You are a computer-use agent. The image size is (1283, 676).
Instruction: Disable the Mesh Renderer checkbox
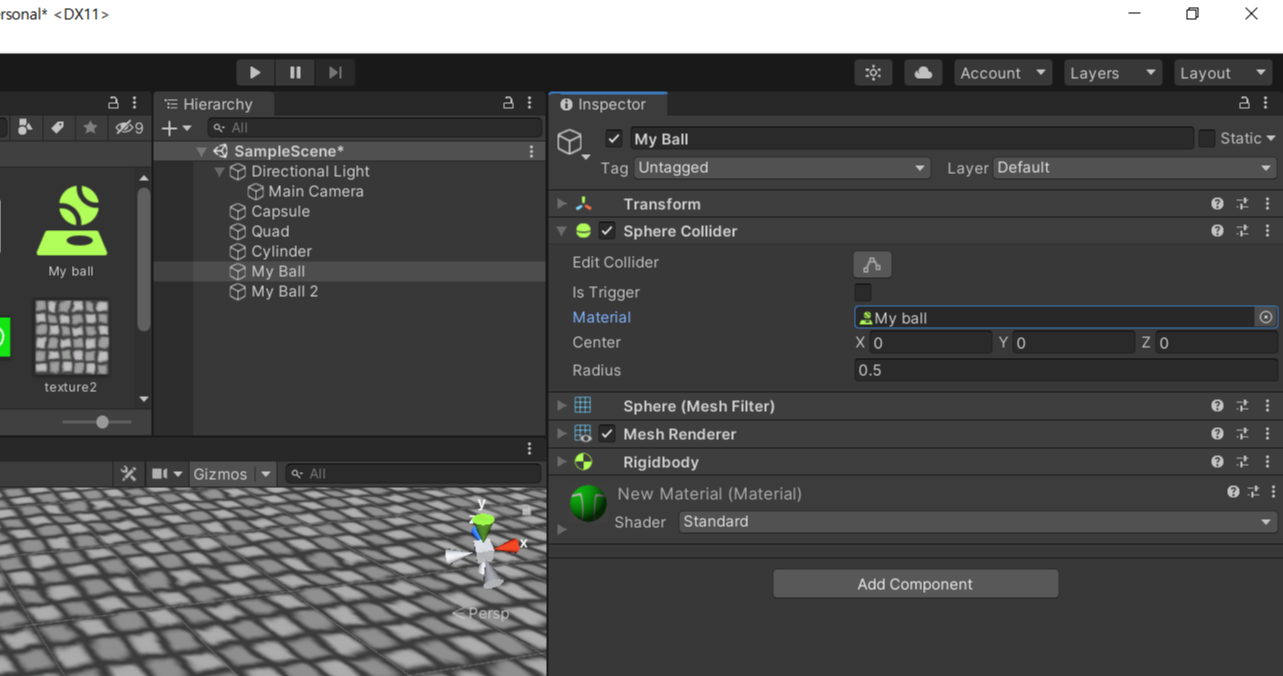(x=607, y=434)
